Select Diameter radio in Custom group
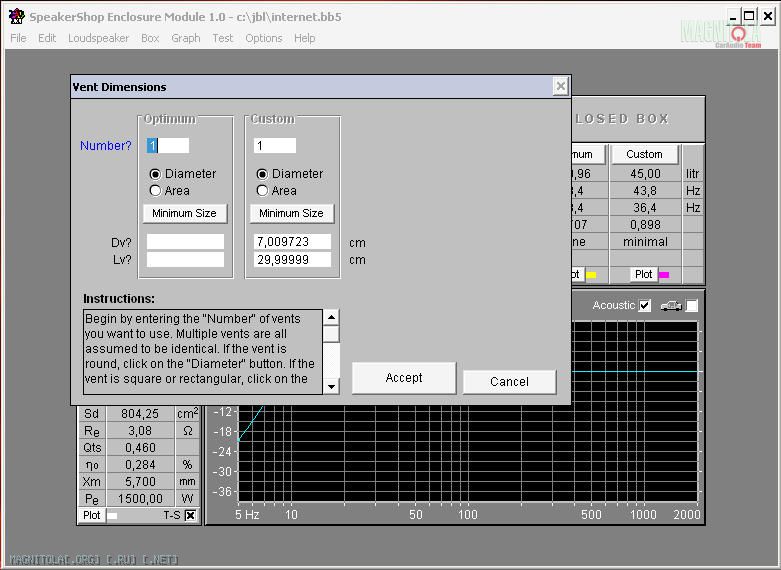 (262, 174)
